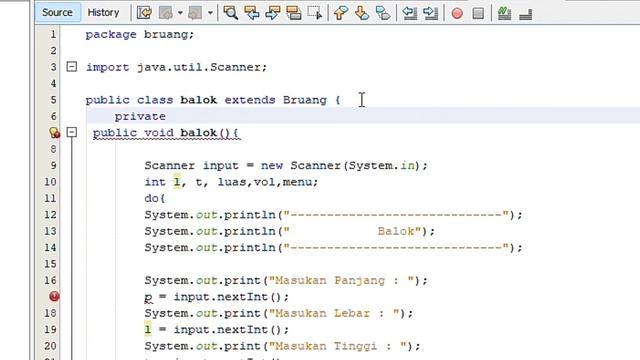Click string "Masukan Tinggi : "
Viewport: 640px width, 360px height.
point(338,346)
